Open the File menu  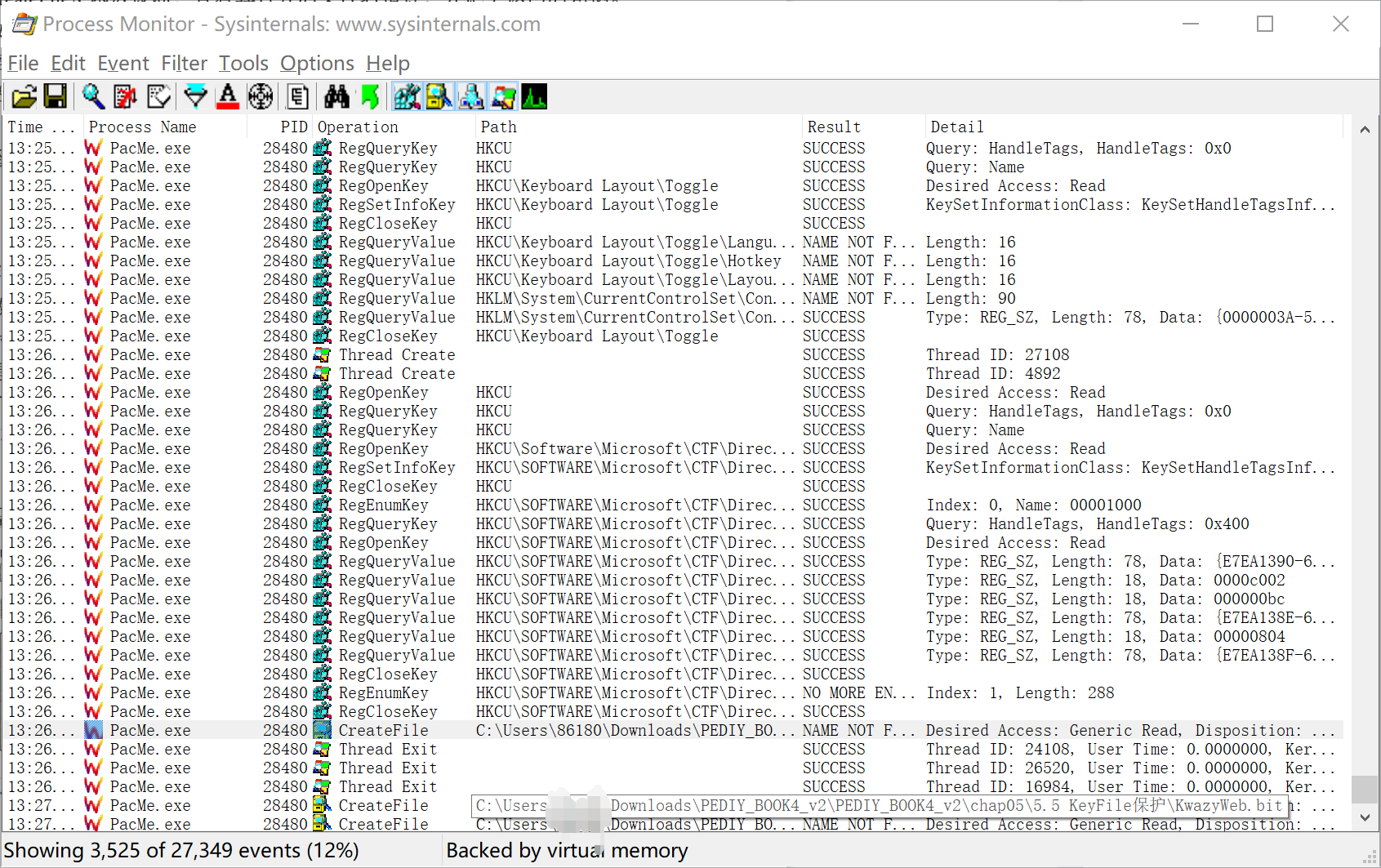point(23,63)
